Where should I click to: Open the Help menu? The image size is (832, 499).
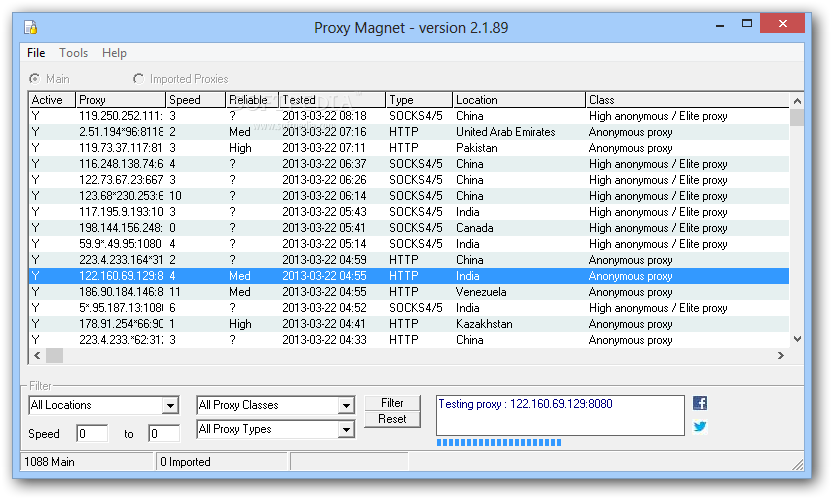pyautogui.click(x=114, y=53)
